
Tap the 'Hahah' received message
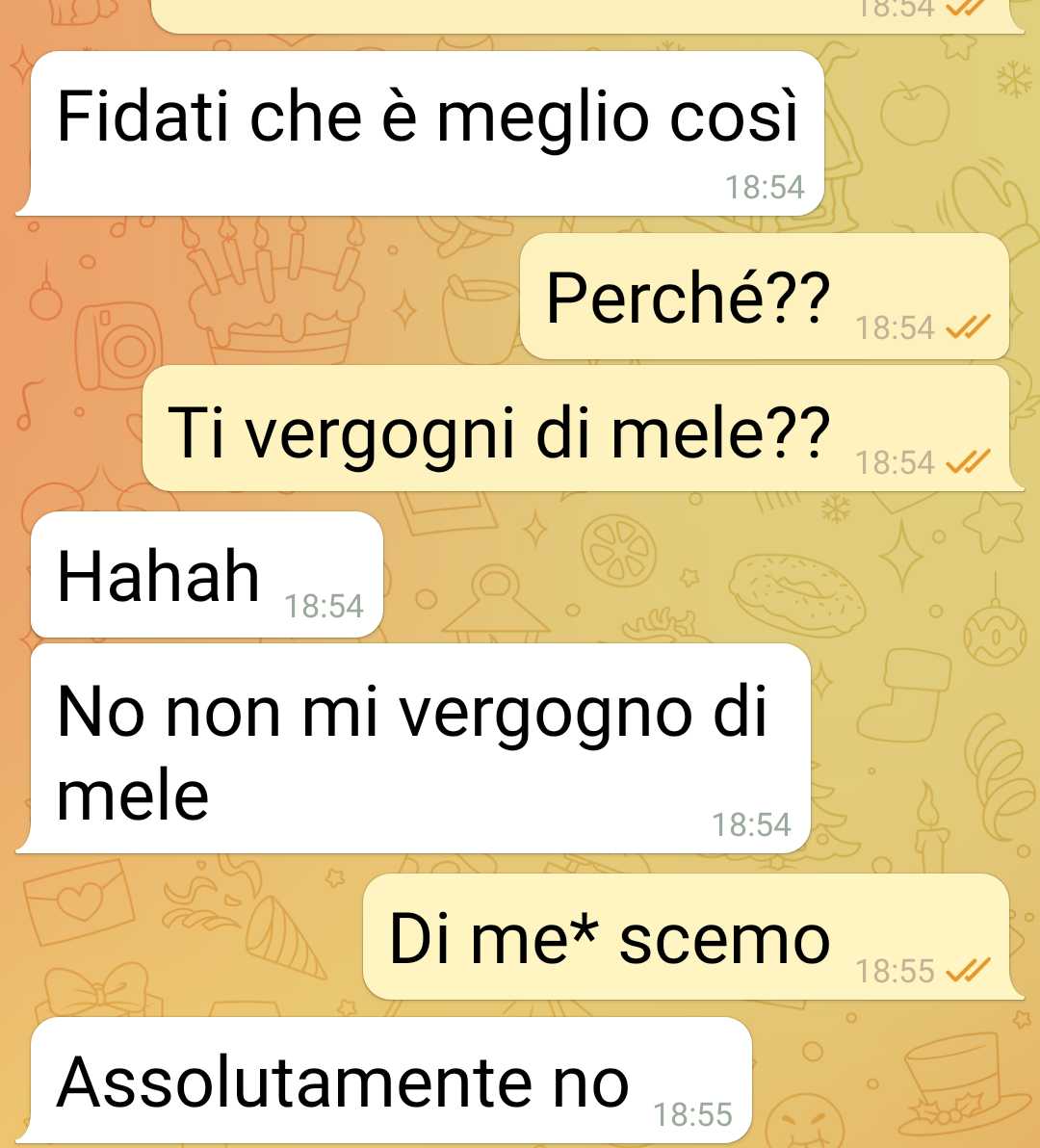207,575
